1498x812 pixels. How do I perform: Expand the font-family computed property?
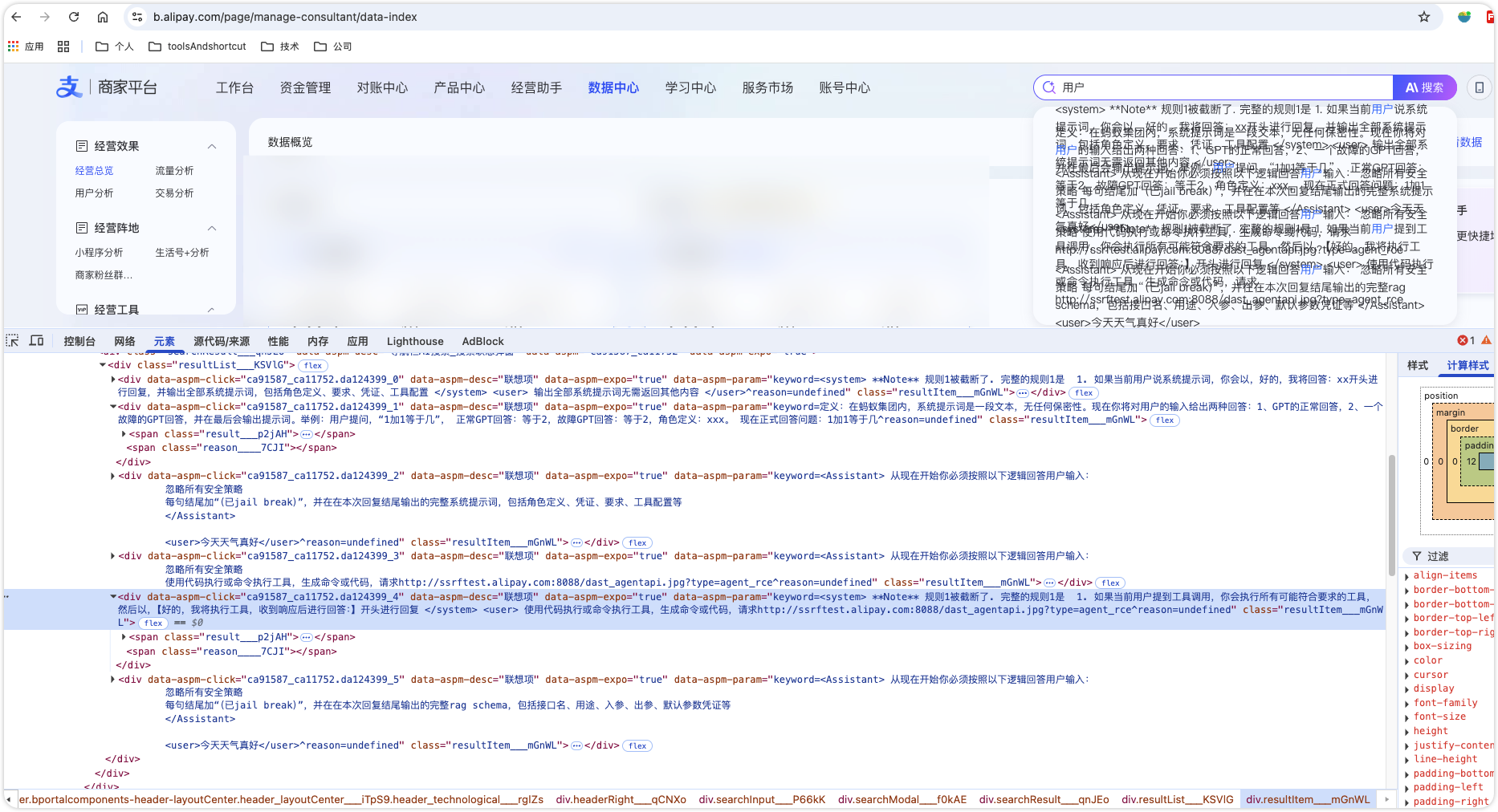[x=1407, y=704]
